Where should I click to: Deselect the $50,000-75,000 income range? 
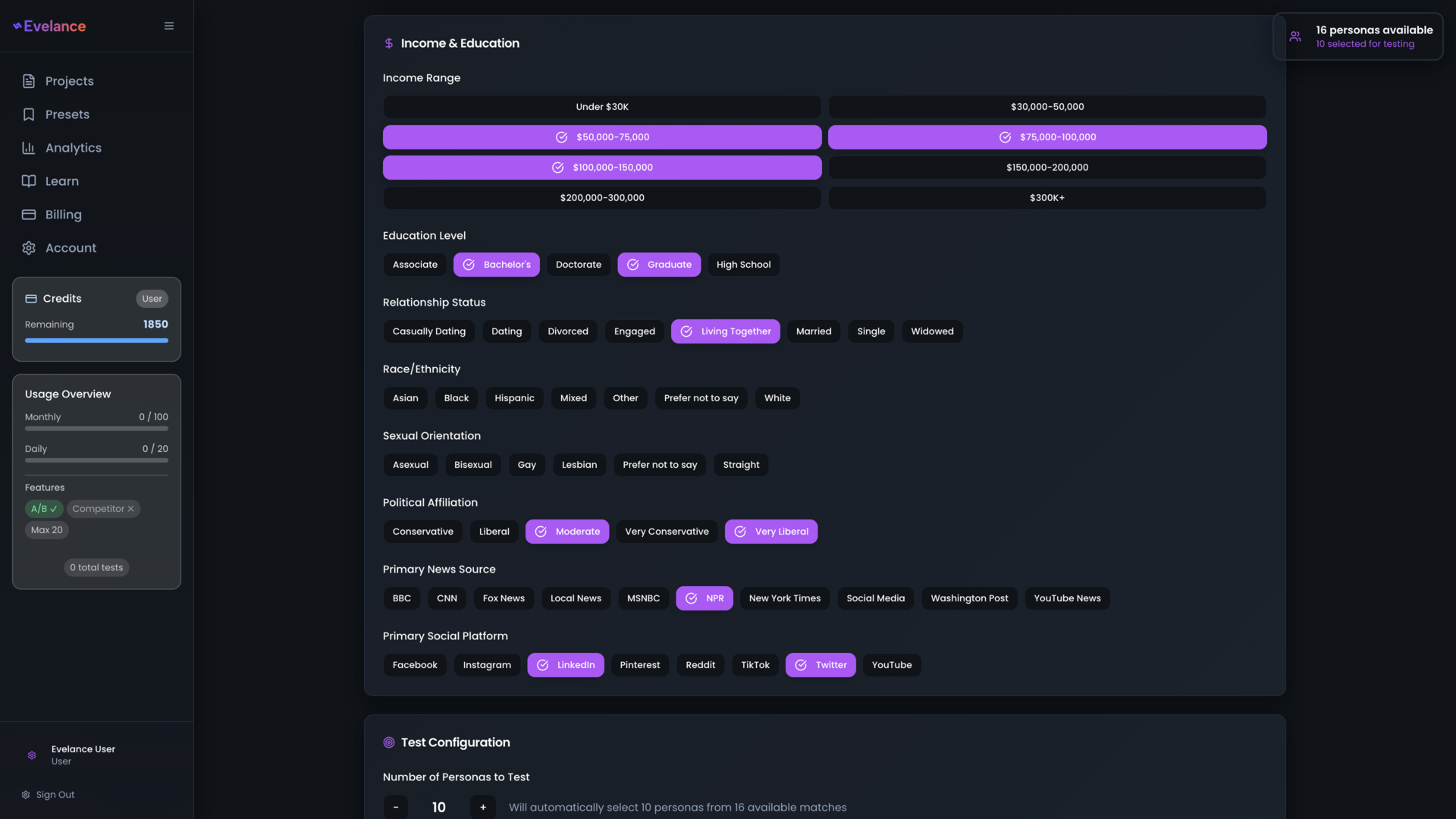click(x=601, y=137)
